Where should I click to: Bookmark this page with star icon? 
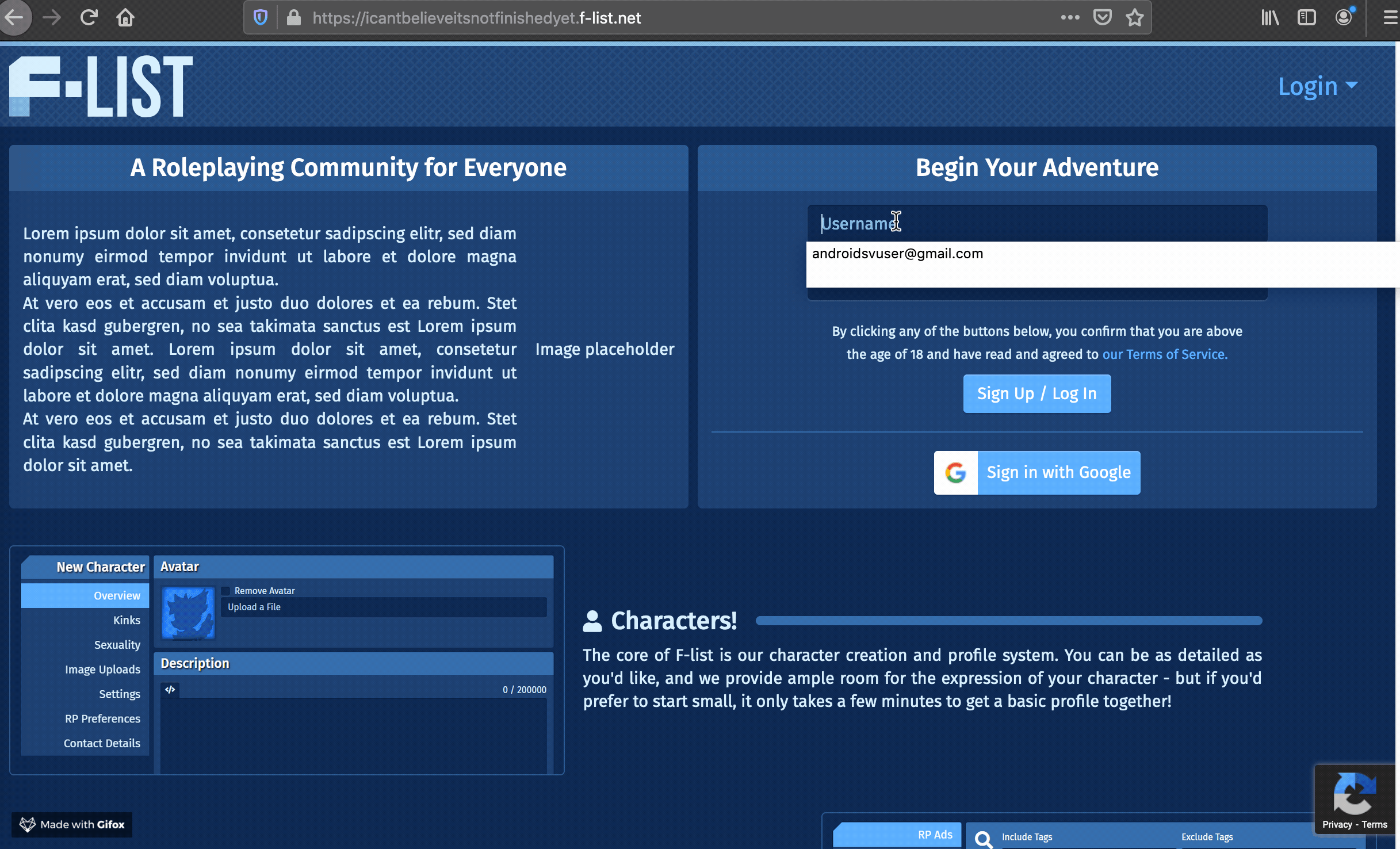(1134, 18)
